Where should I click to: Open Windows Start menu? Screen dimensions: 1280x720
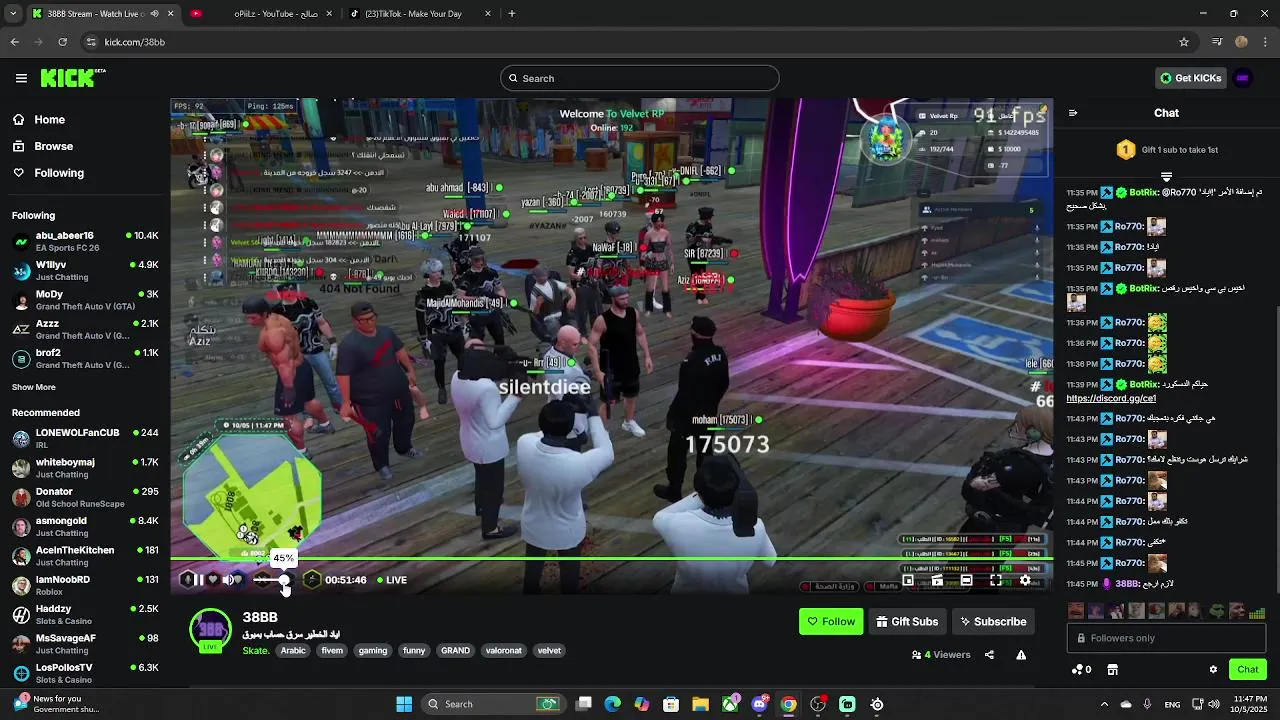coord(404,704)
